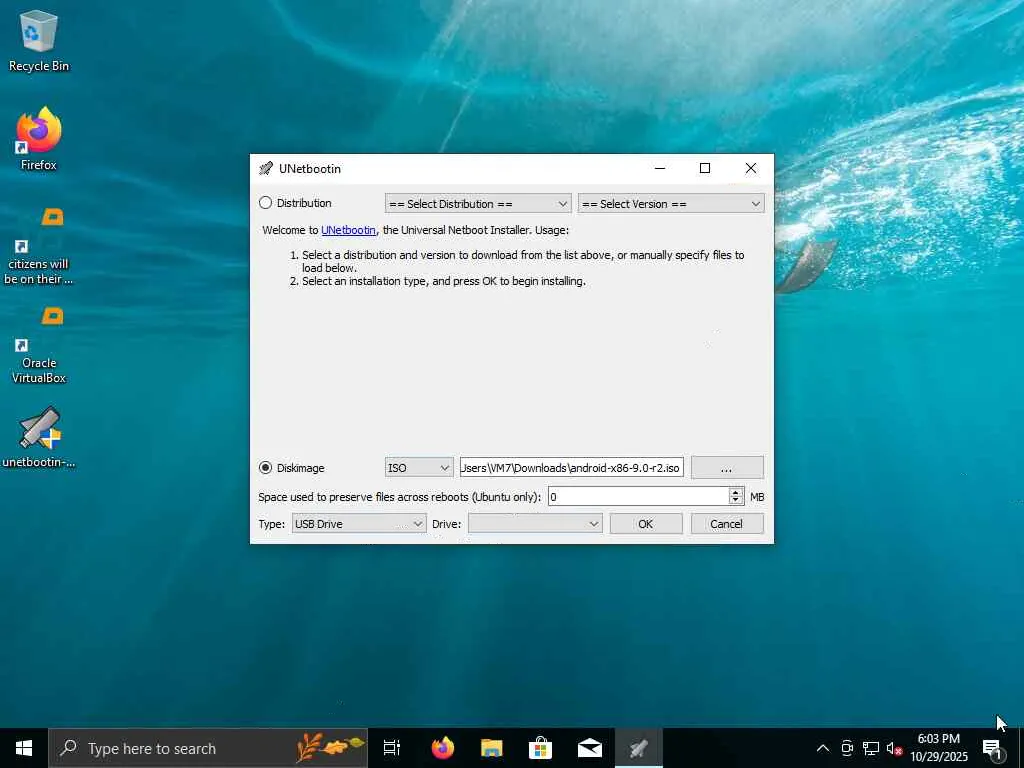Open the Type USB Drive dropdown
The height and width of the screenshot is (768, 1024).
[359, 524]
